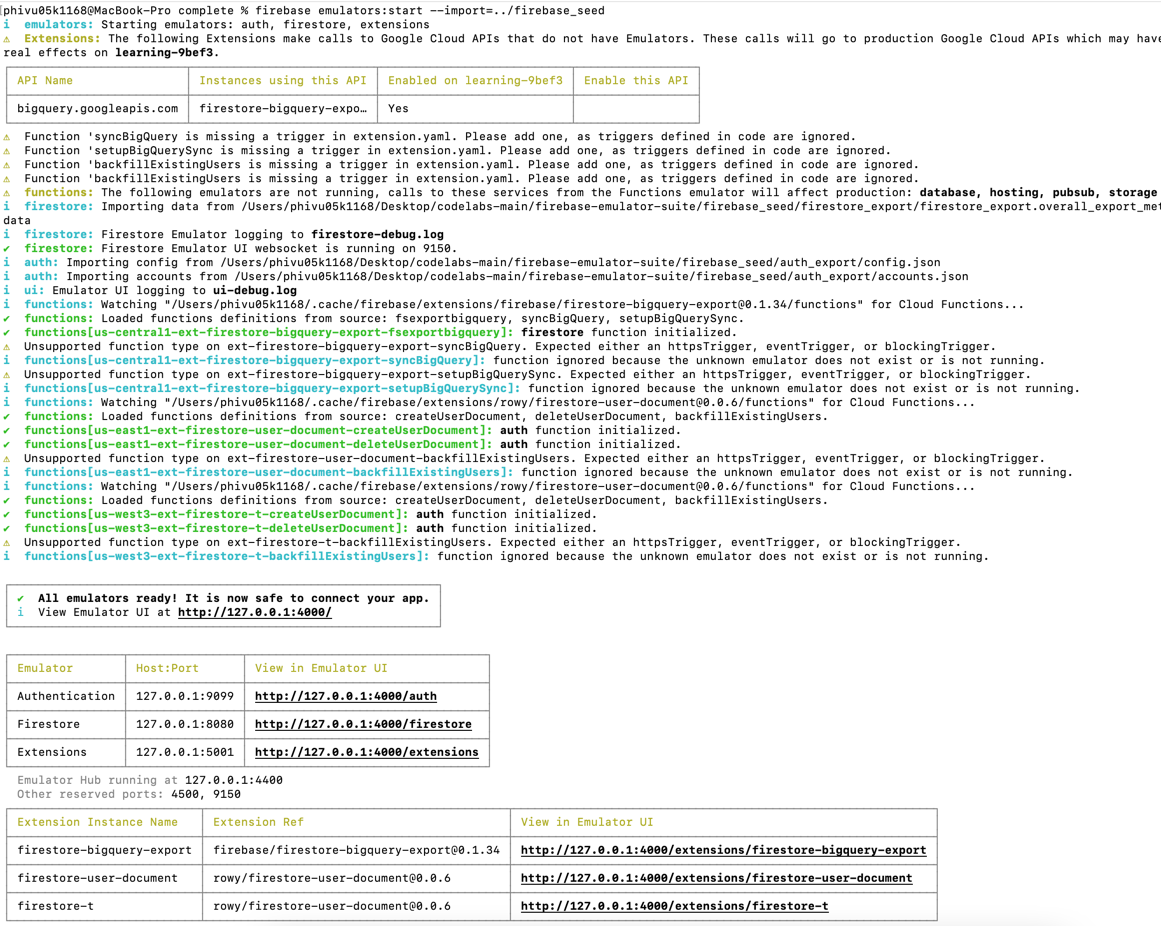Open the Extensions emulator UI link
The width and height of the screenshot is (1161, 926).
366,752
